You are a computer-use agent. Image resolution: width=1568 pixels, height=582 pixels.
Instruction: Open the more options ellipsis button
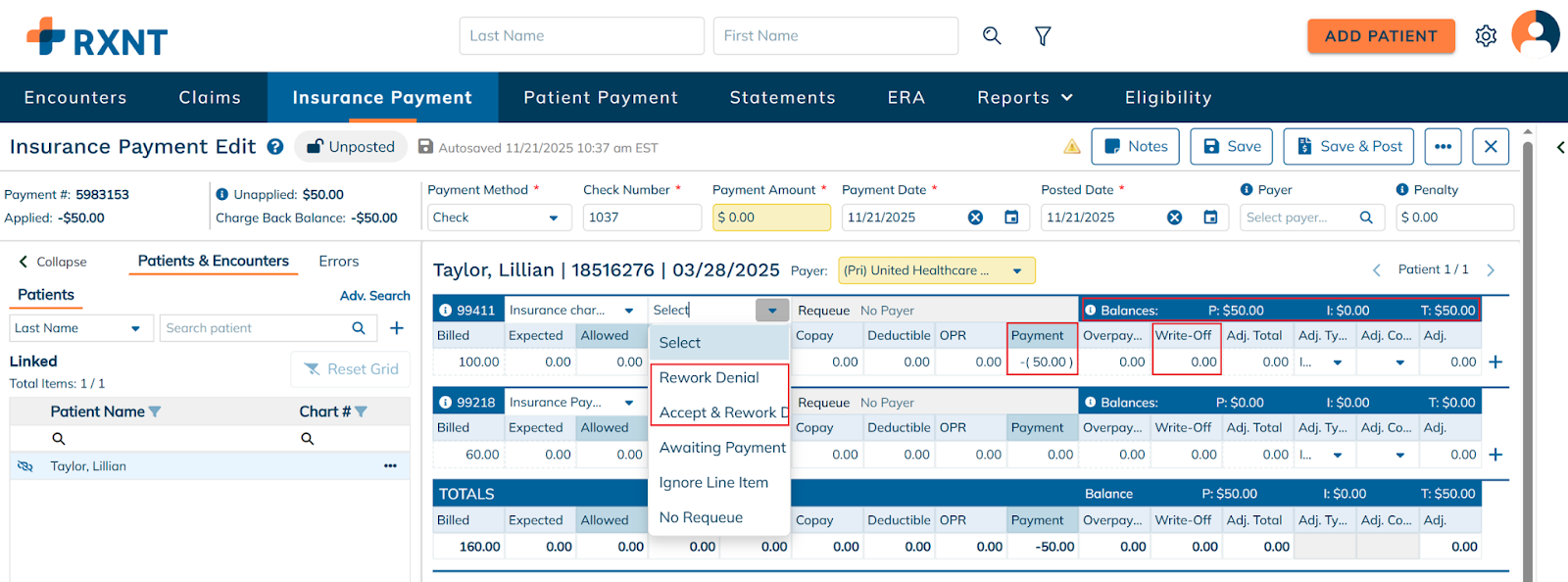[x=1443, y=147]
